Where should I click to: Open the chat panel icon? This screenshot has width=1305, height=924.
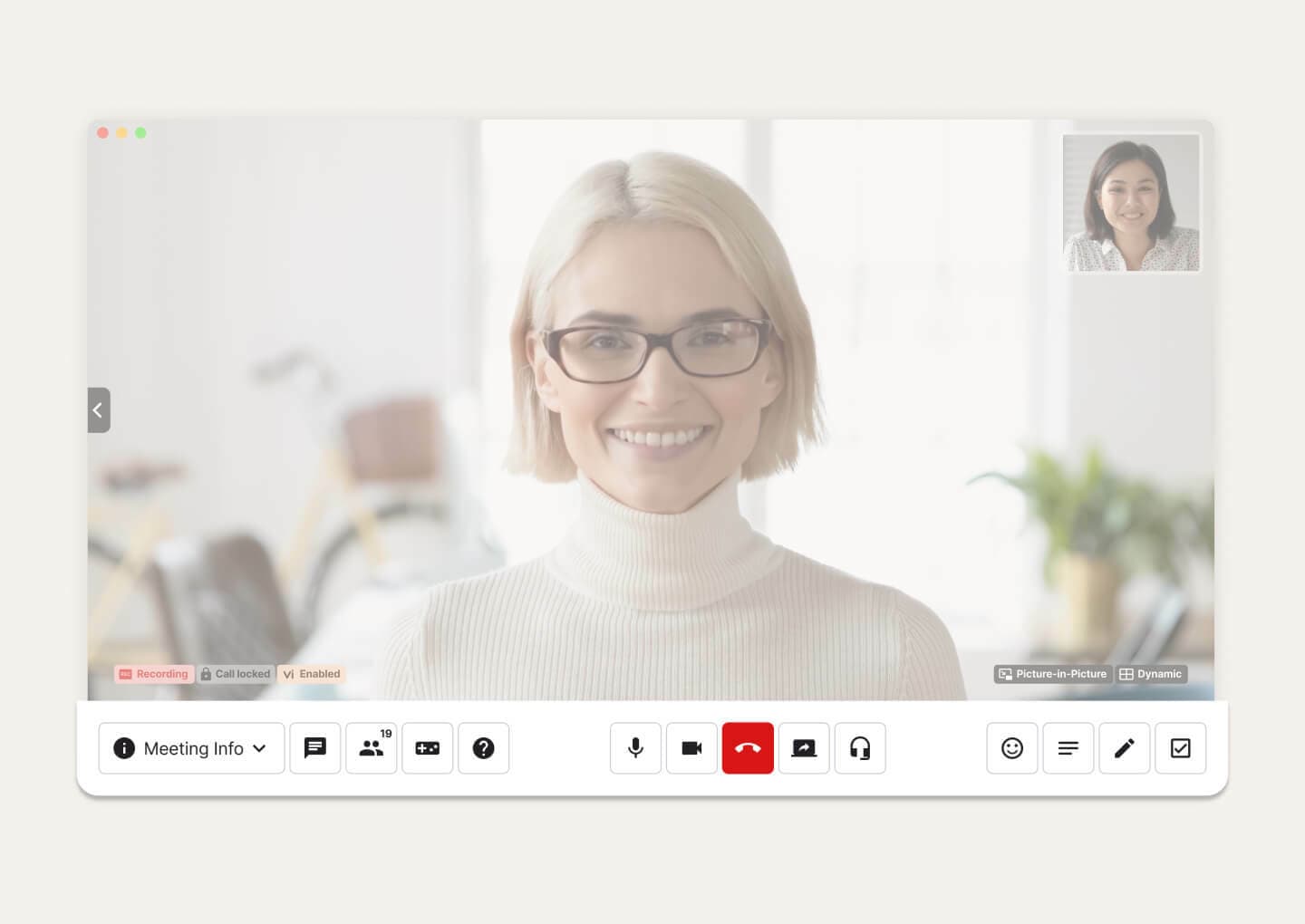pos(314,748)
